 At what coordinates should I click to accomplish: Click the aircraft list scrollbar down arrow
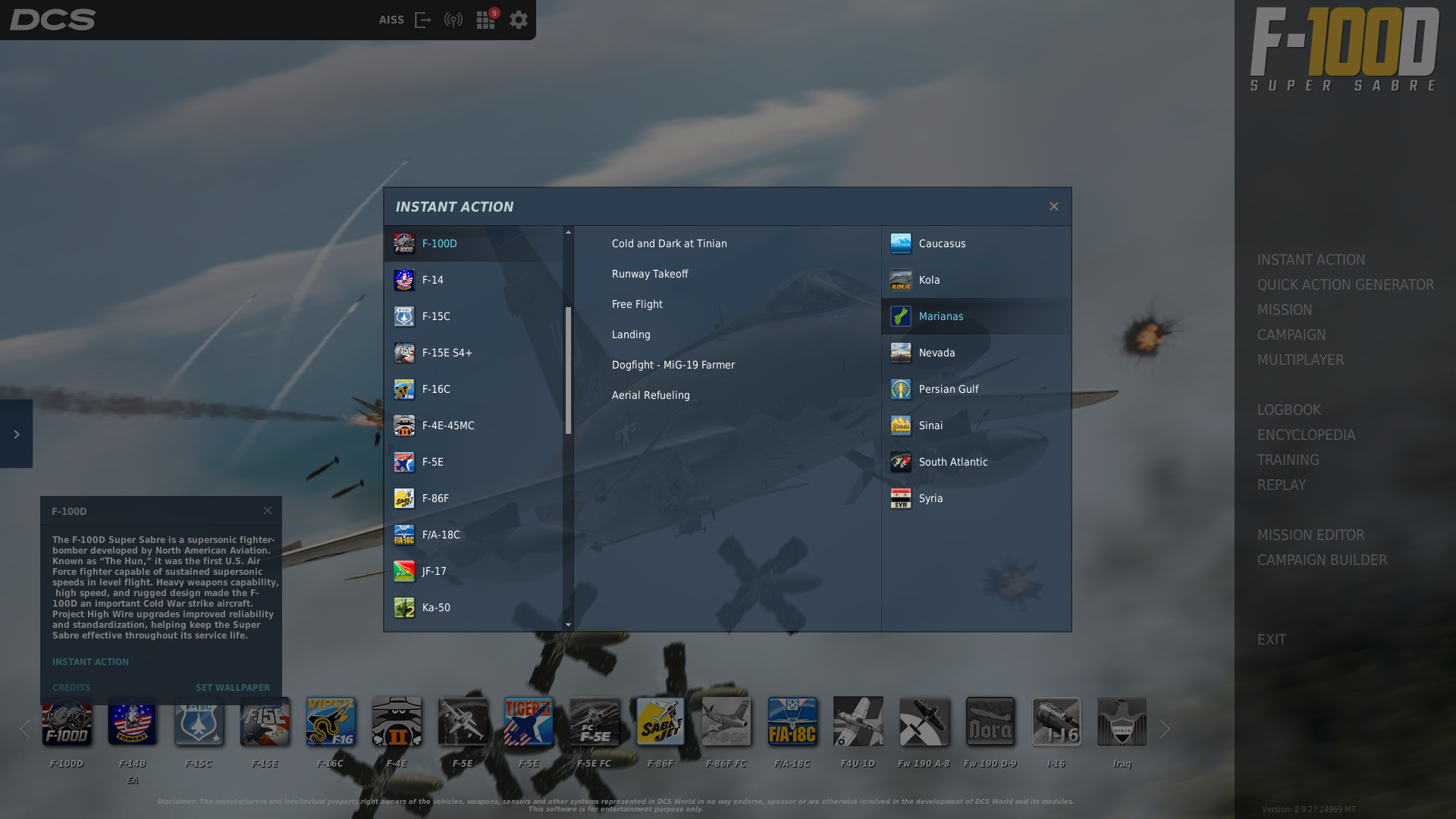pyautogui.click(x=569, y=625)
